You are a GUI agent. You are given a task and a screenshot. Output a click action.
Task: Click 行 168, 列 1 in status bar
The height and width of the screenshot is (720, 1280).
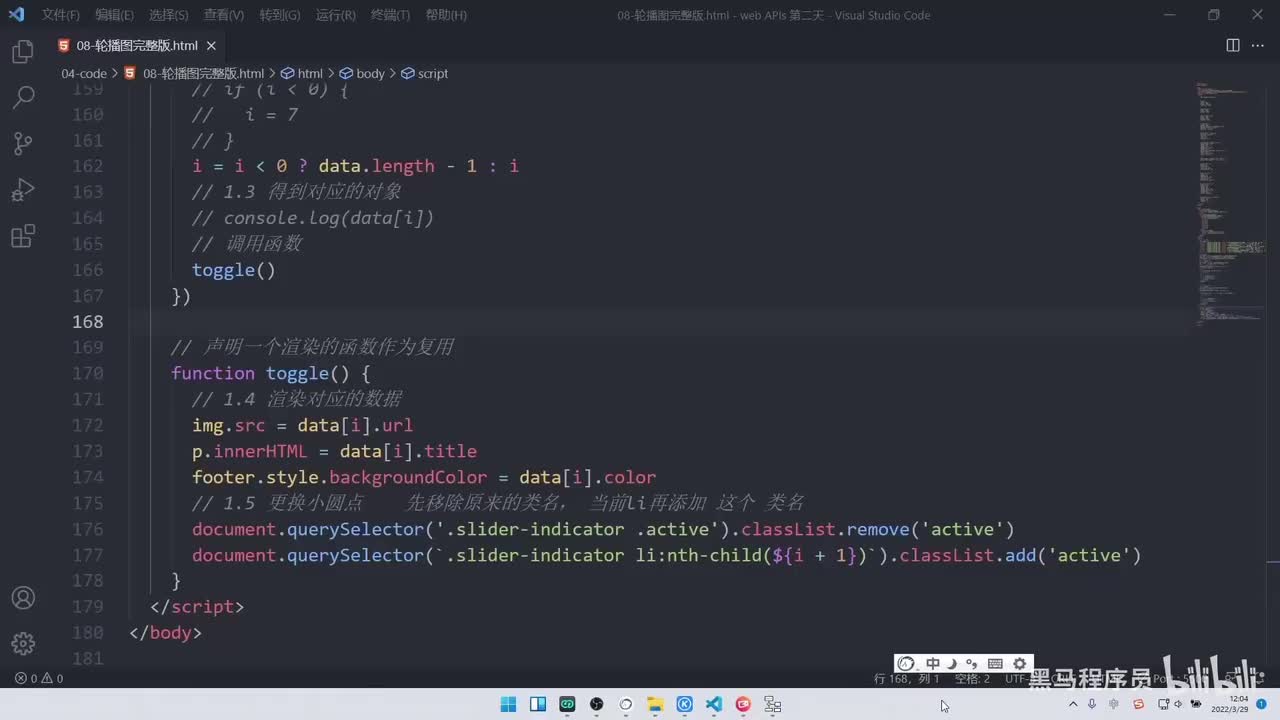click(x=907, y=678)
